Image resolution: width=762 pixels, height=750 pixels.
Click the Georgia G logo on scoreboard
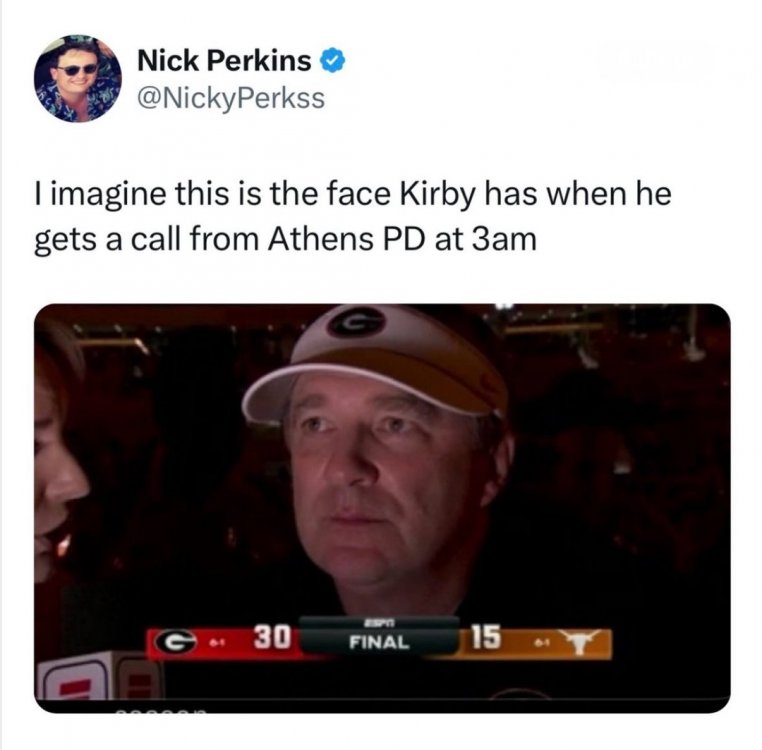[x=175, y=642]
